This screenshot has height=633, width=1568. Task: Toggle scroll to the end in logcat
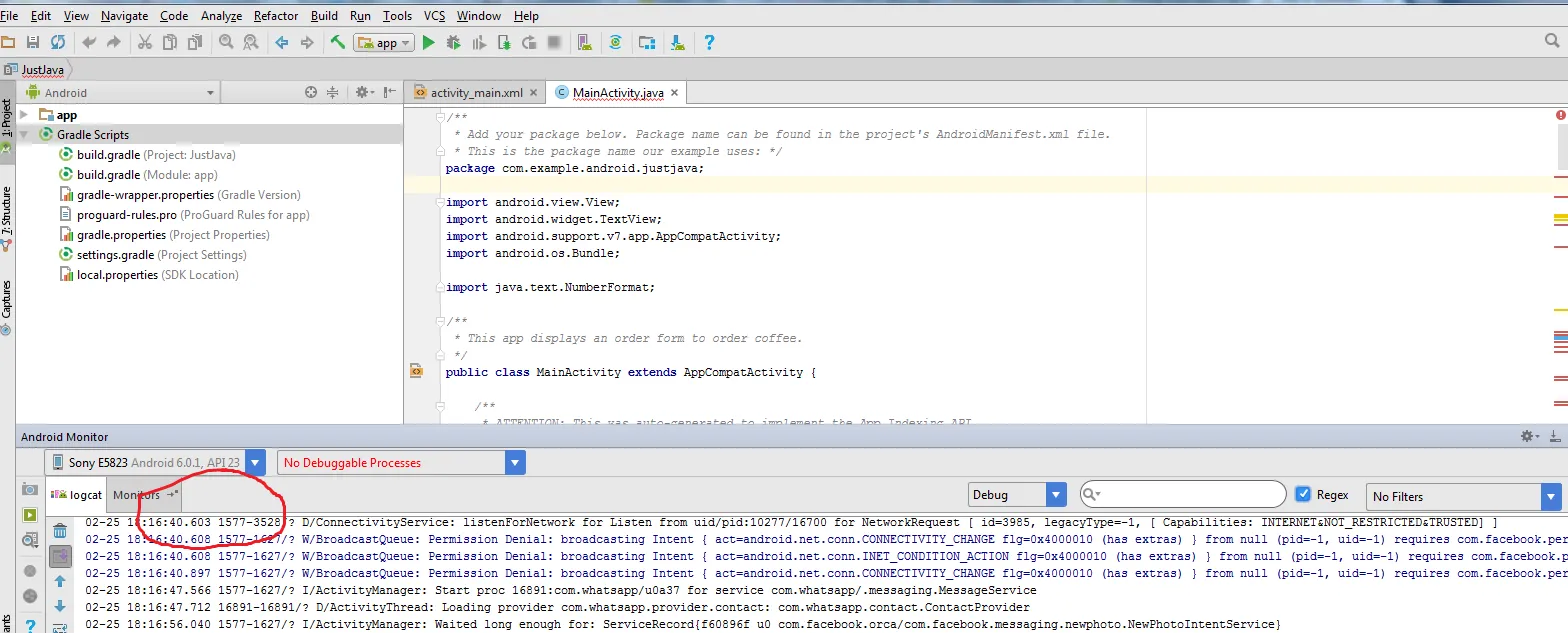click(60, 555)
